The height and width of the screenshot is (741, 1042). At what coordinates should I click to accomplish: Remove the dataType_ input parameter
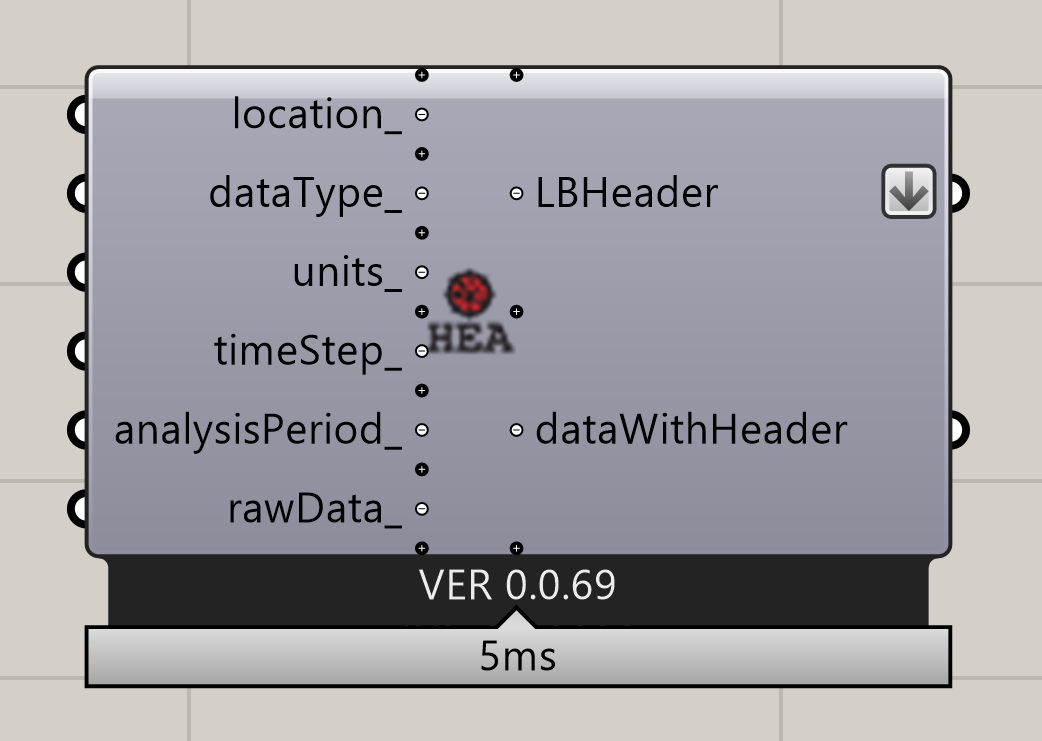421,193
